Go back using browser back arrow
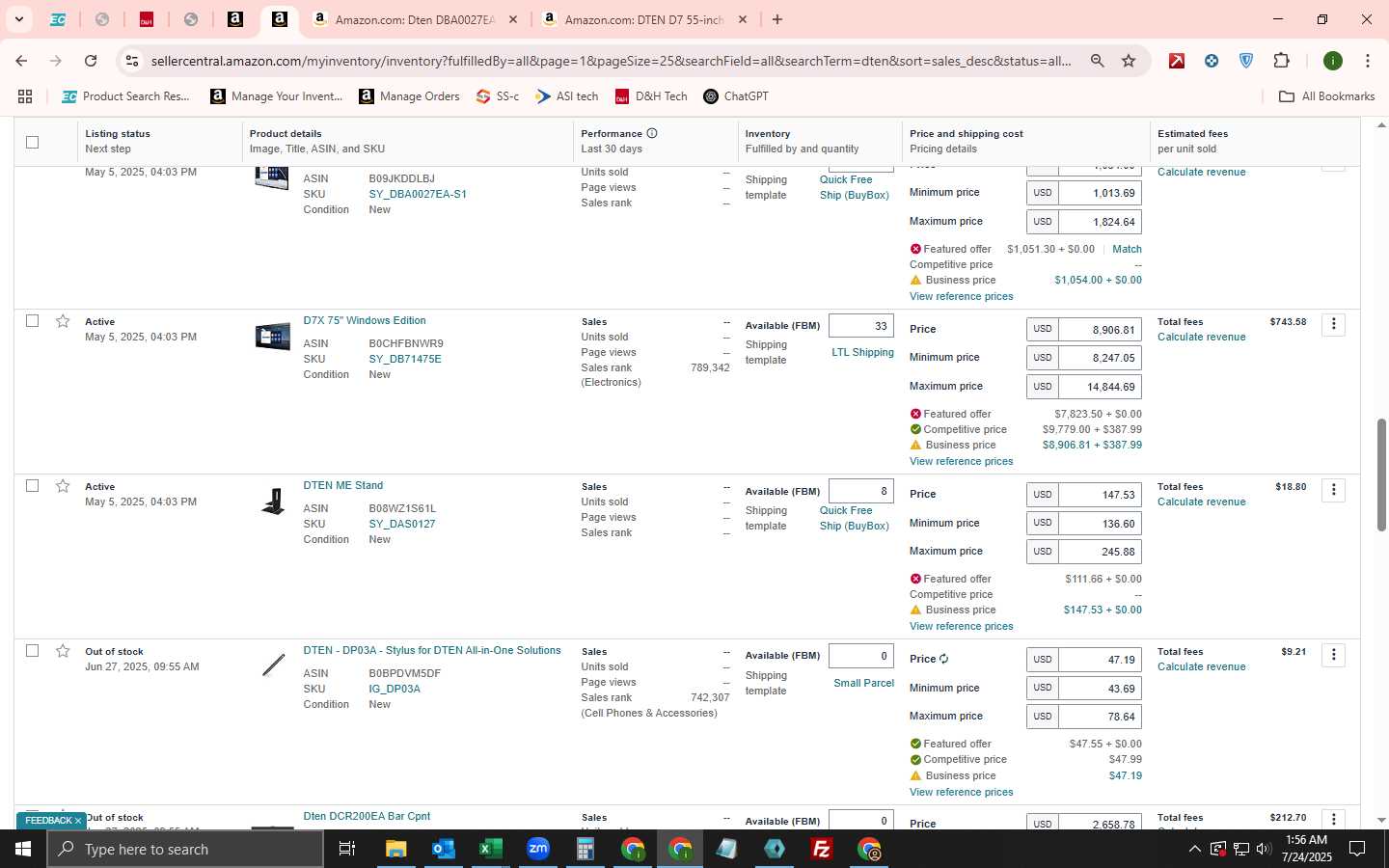 [x=21, y=61]
